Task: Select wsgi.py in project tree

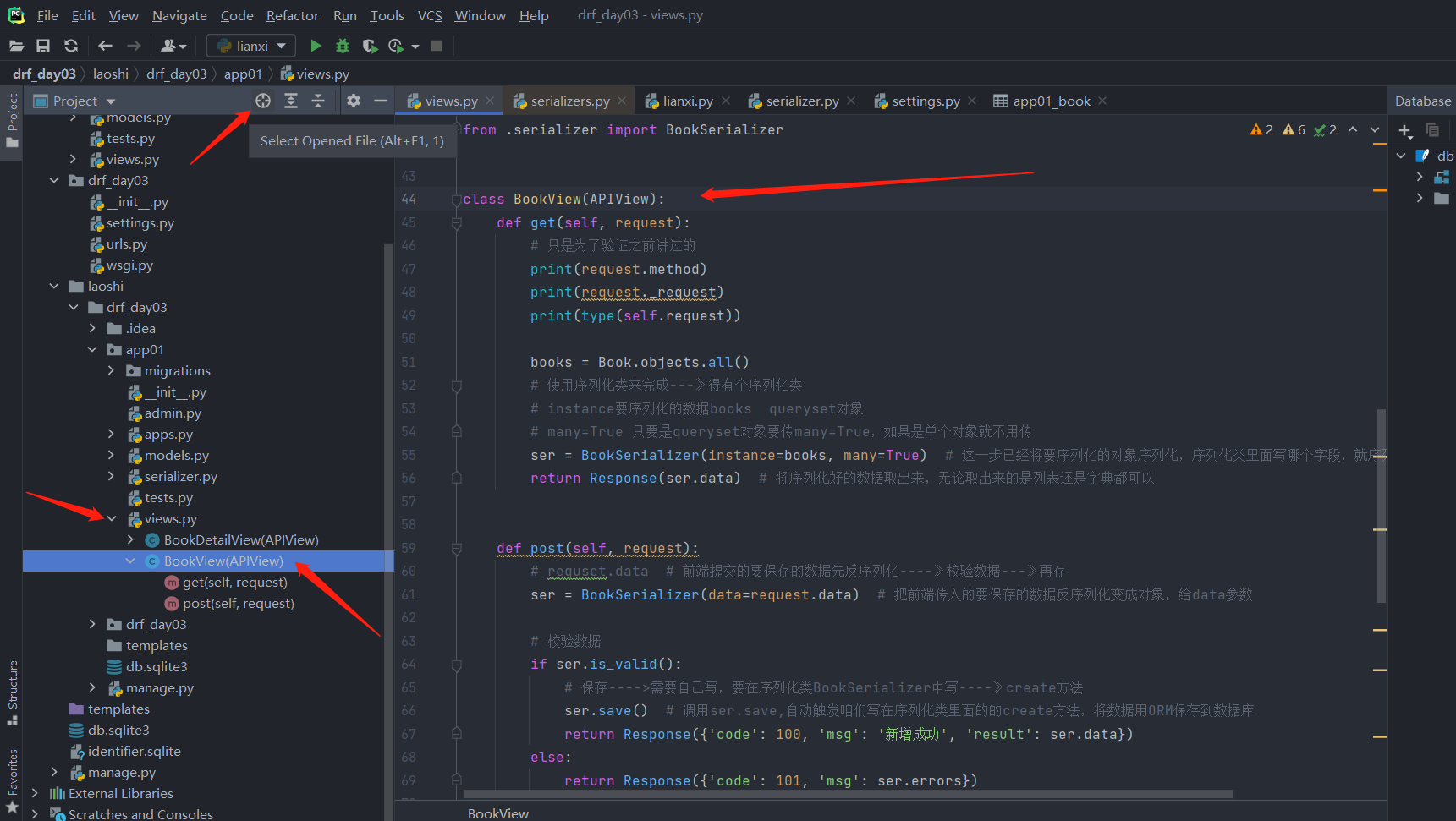Action: (129, 265)
